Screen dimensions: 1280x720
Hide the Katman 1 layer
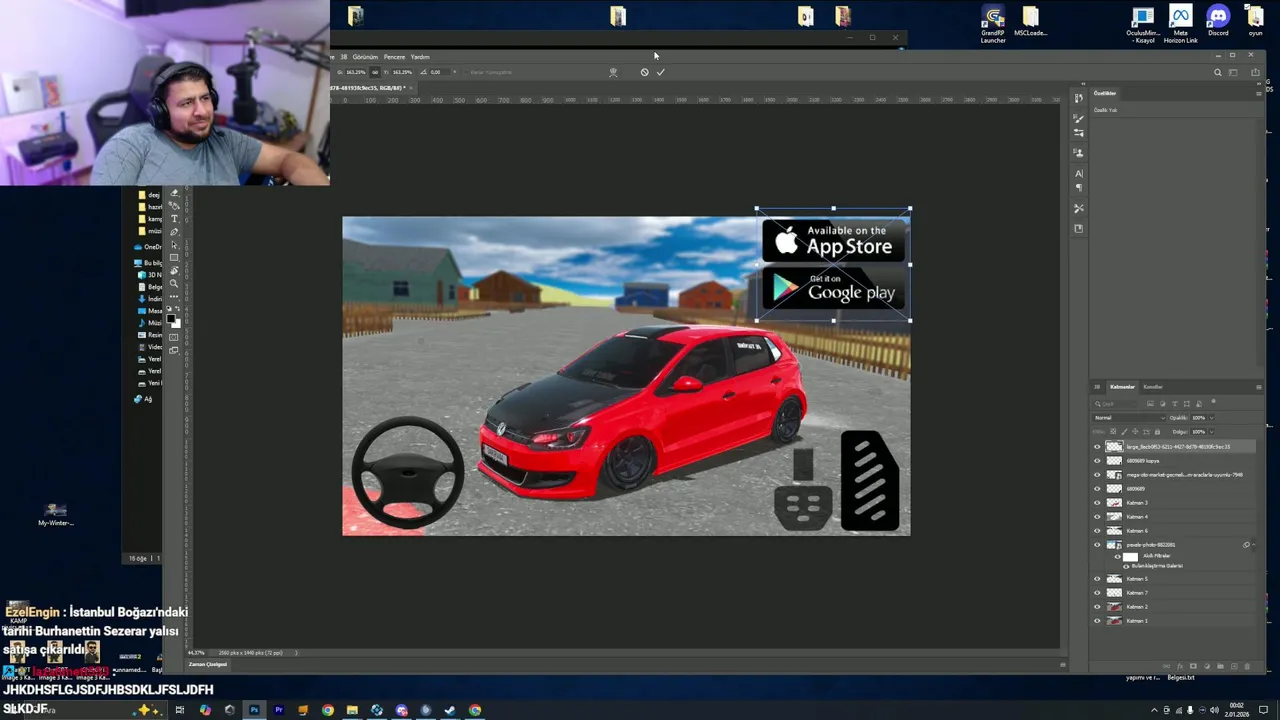[x=1097, y=621]
